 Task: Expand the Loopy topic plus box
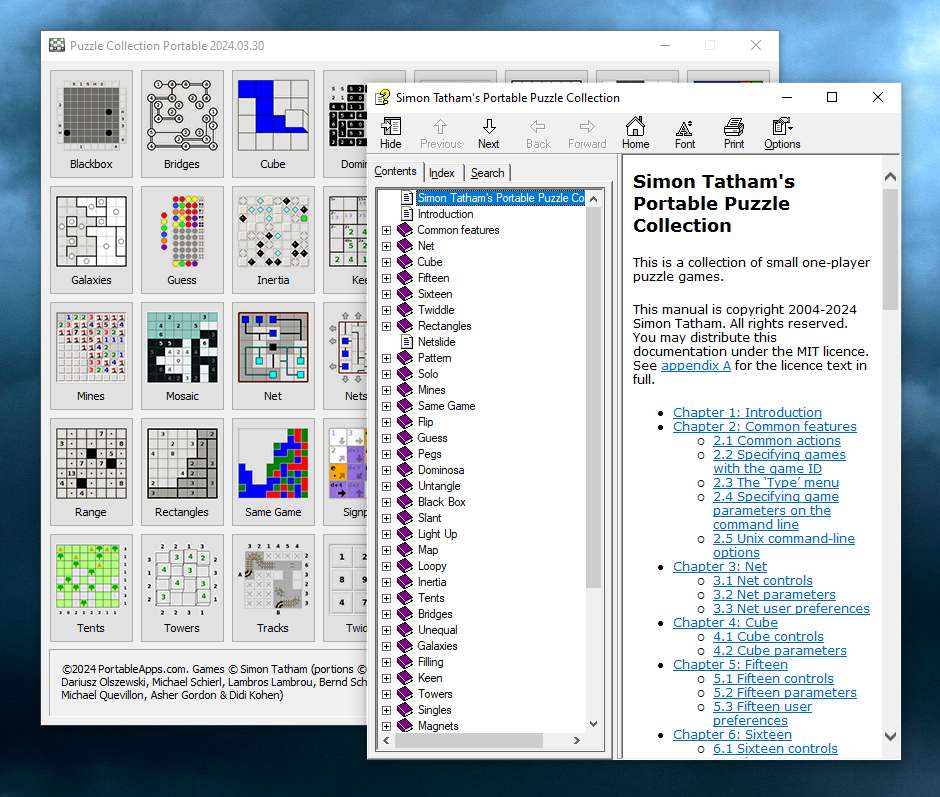386,567
